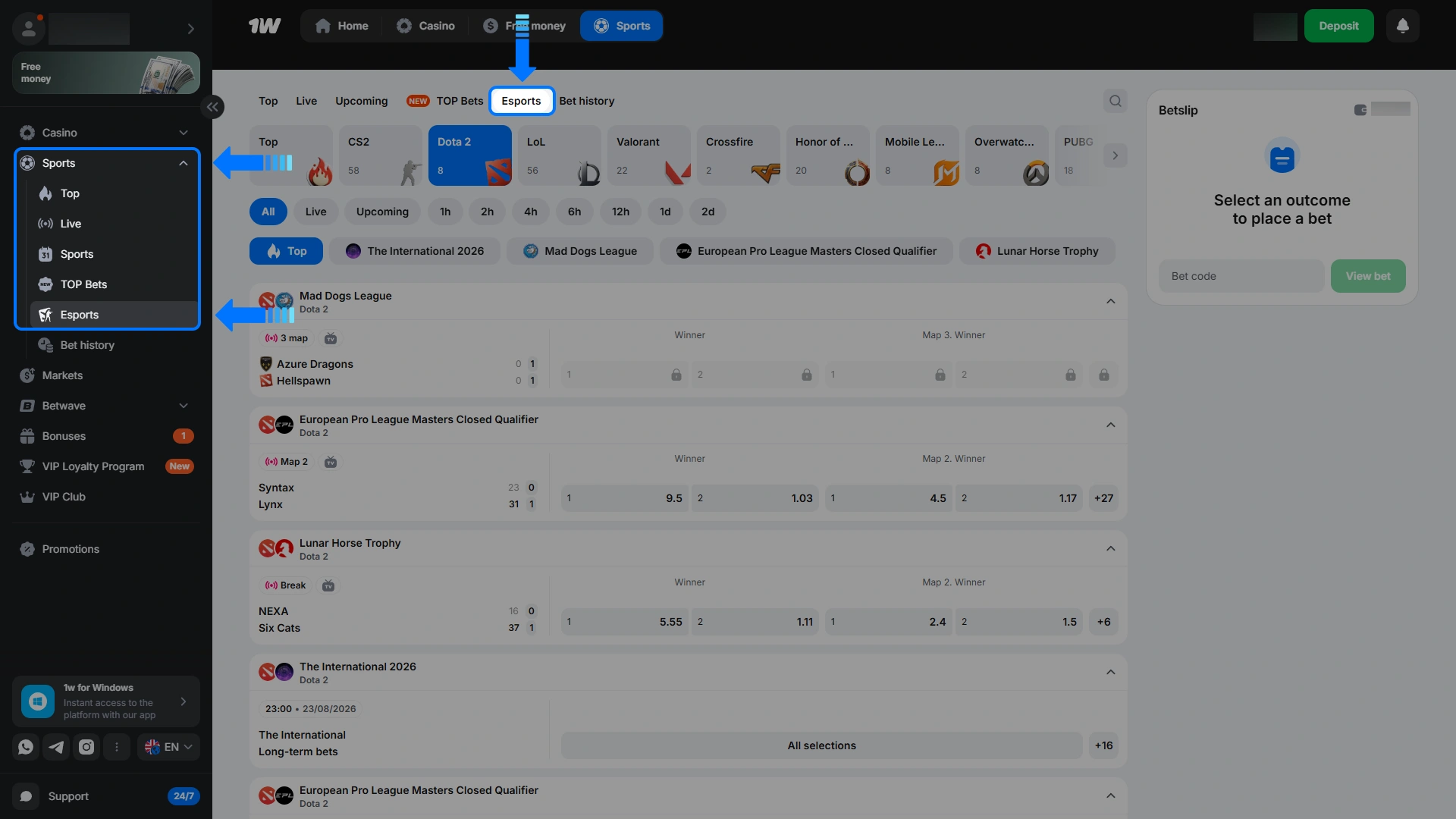This screenshot has width=1456, height=819.
Task: Filter matches starting within 1d
Action: pos(665,212)
